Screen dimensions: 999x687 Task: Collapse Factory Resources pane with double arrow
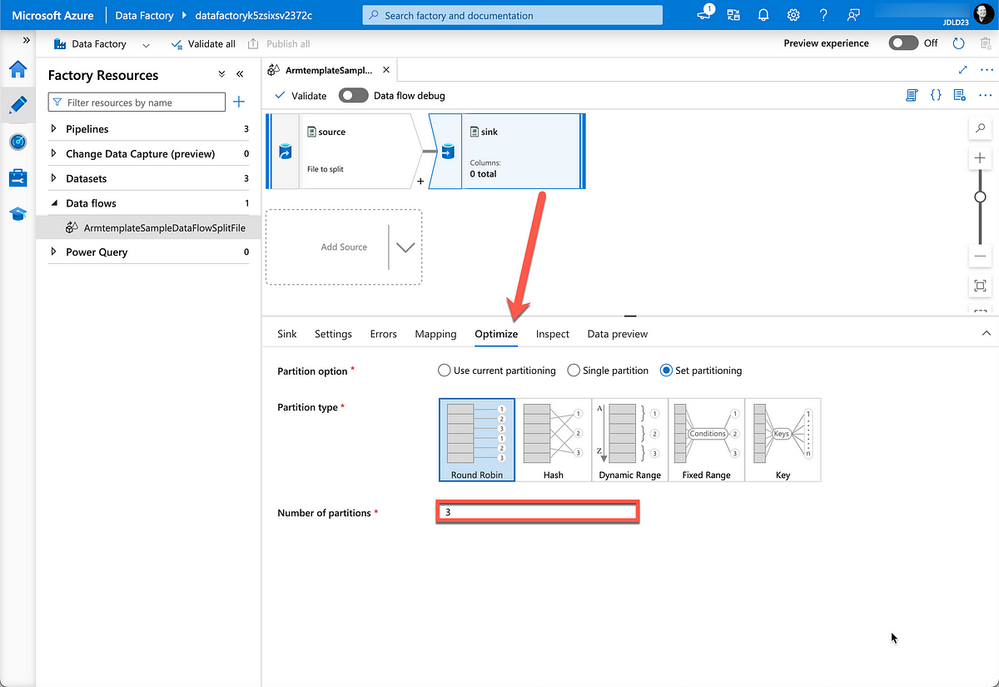(x=240, y=75)
